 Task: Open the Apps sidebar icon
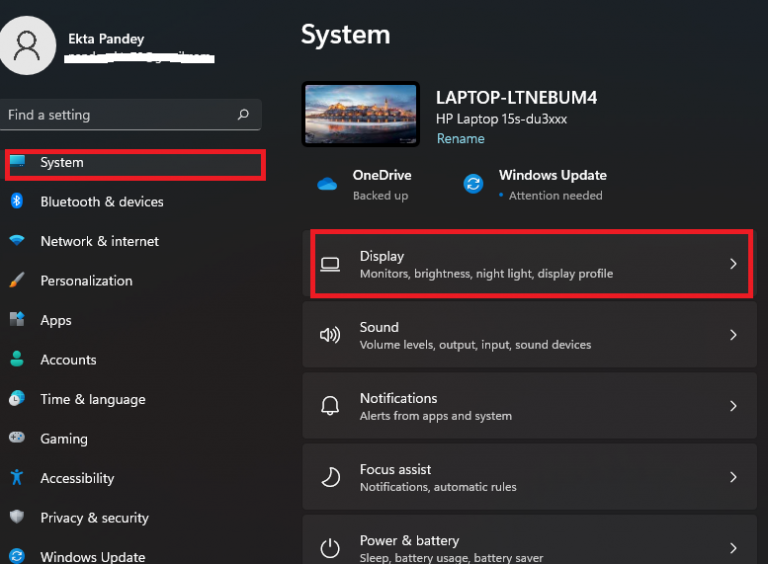tap(17, 320)
